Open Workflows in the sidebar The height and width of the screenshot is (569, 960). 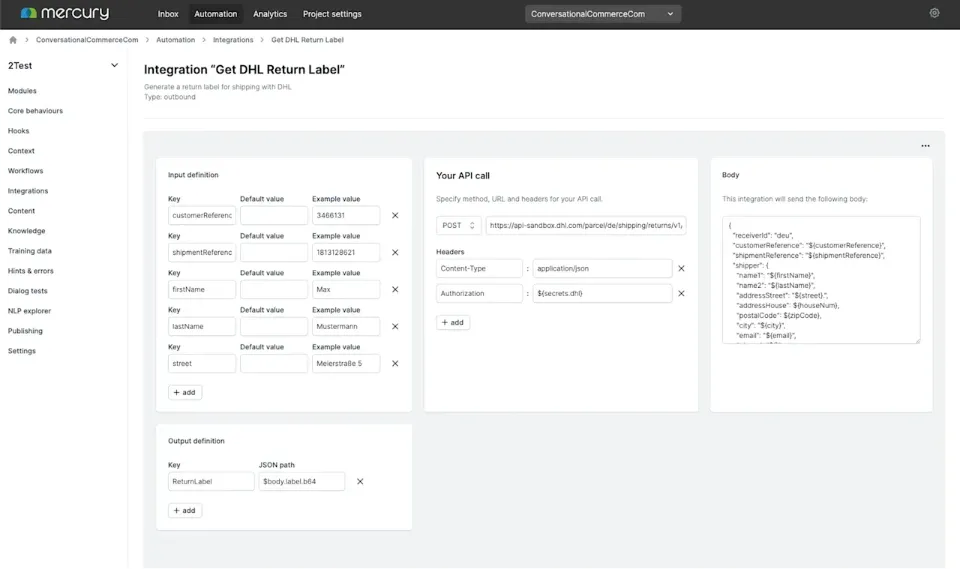click(x=25, y=171)
